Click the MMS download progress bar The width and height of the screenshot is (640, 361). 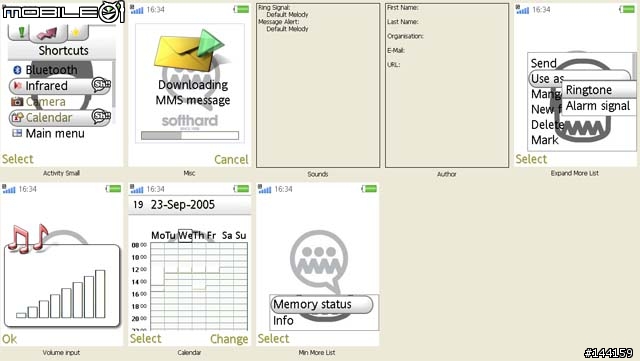190,136
